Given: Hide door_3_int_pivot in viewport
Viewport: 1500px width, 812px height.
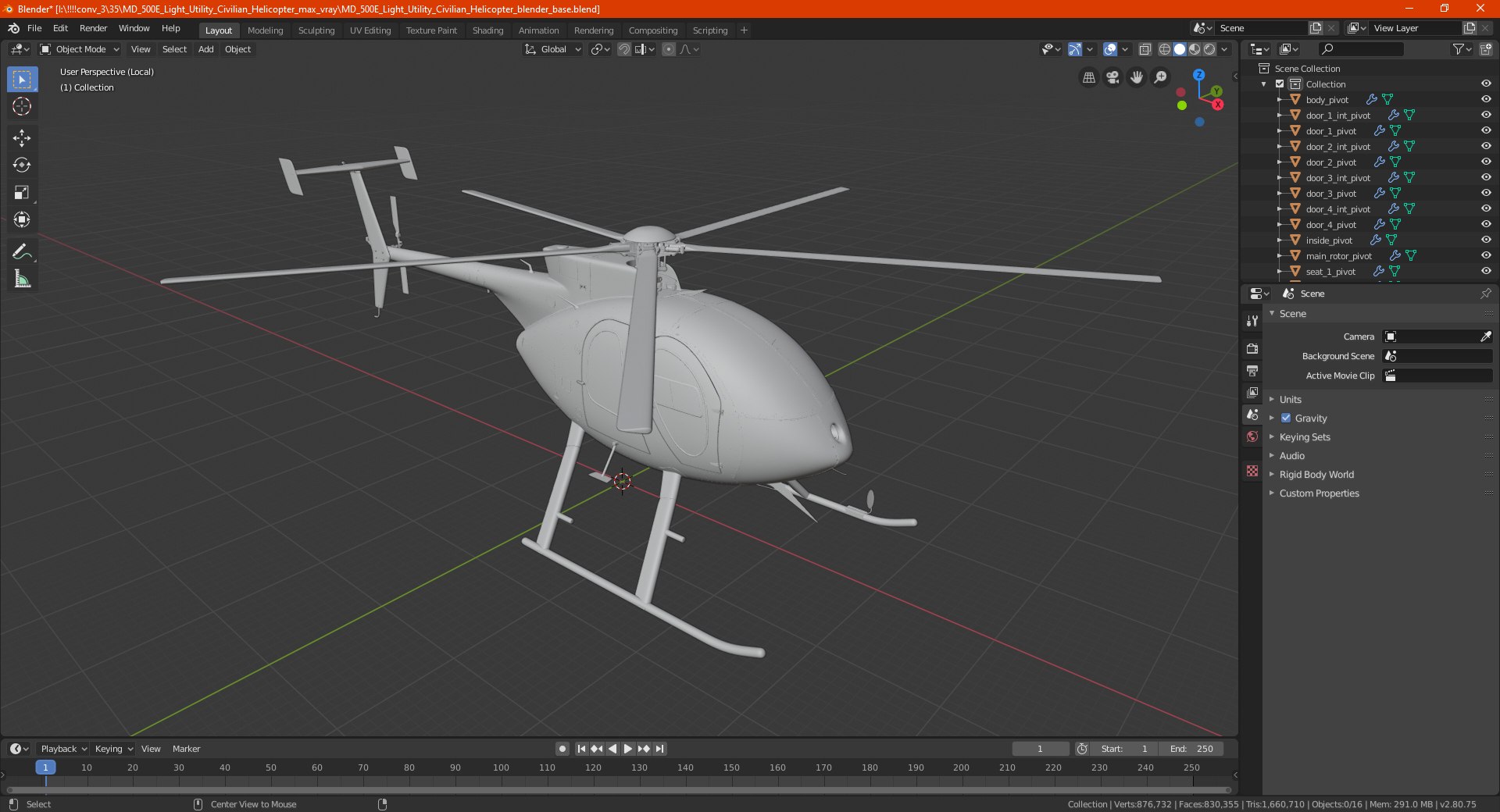Looking at the screenshot, I should (x=1486, y=178).
